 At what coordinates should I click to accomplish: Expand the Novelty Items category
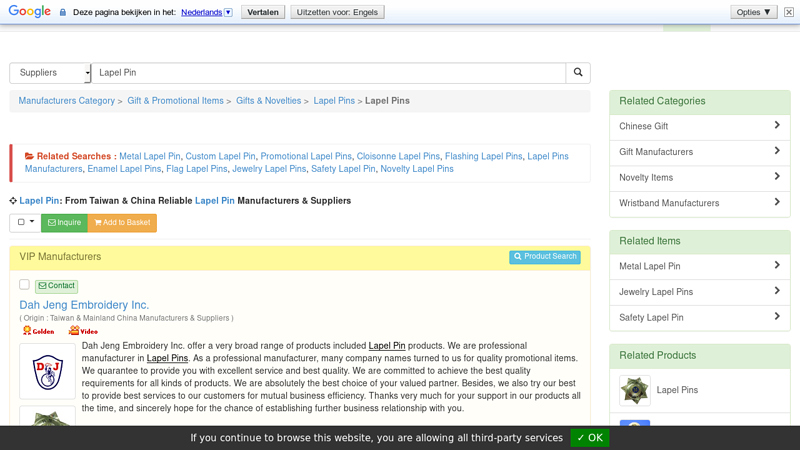click(x=699, y=178)
